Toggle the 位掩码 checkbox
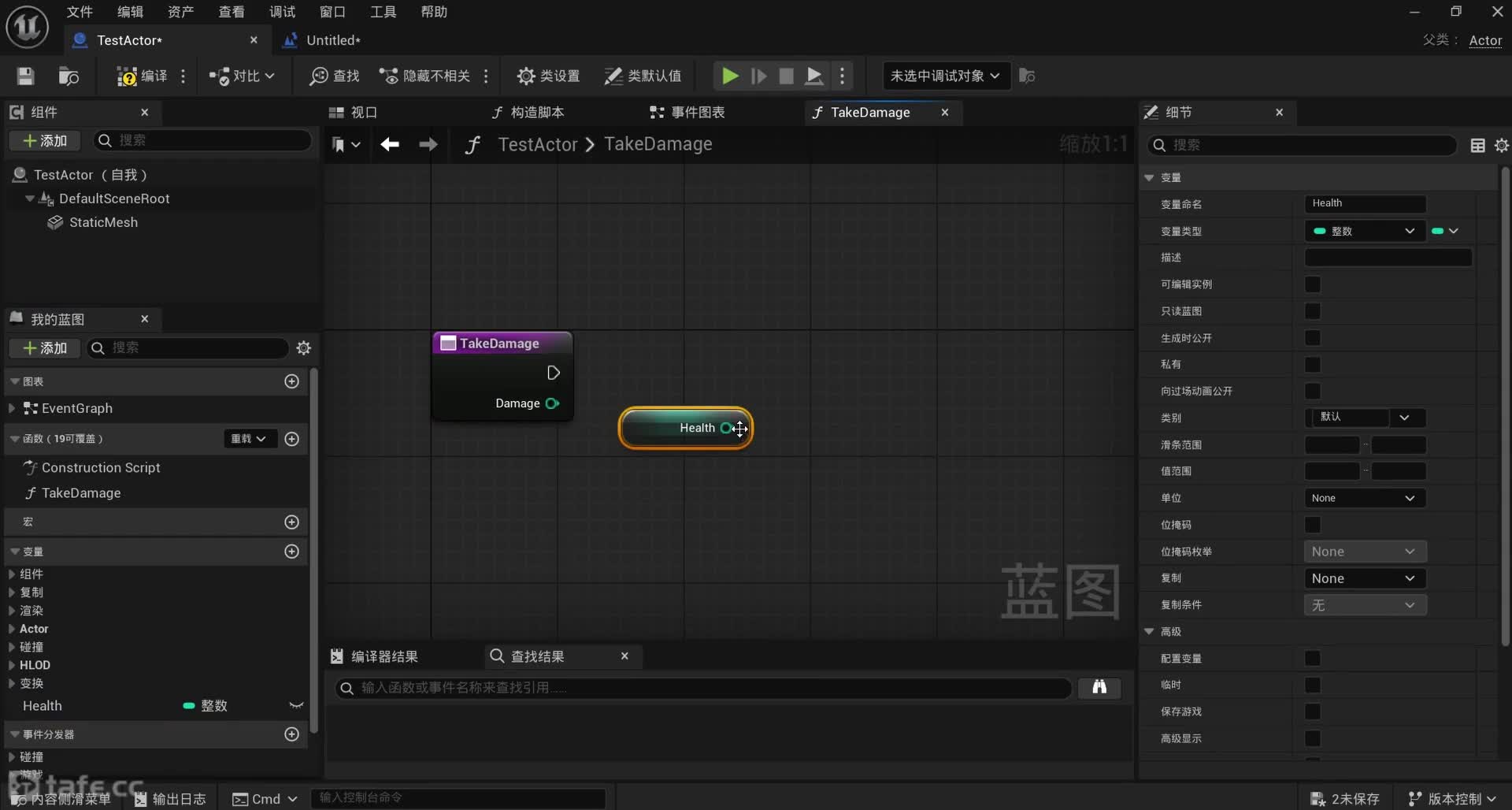1512x810 pixels. [x=1312, y=525]
